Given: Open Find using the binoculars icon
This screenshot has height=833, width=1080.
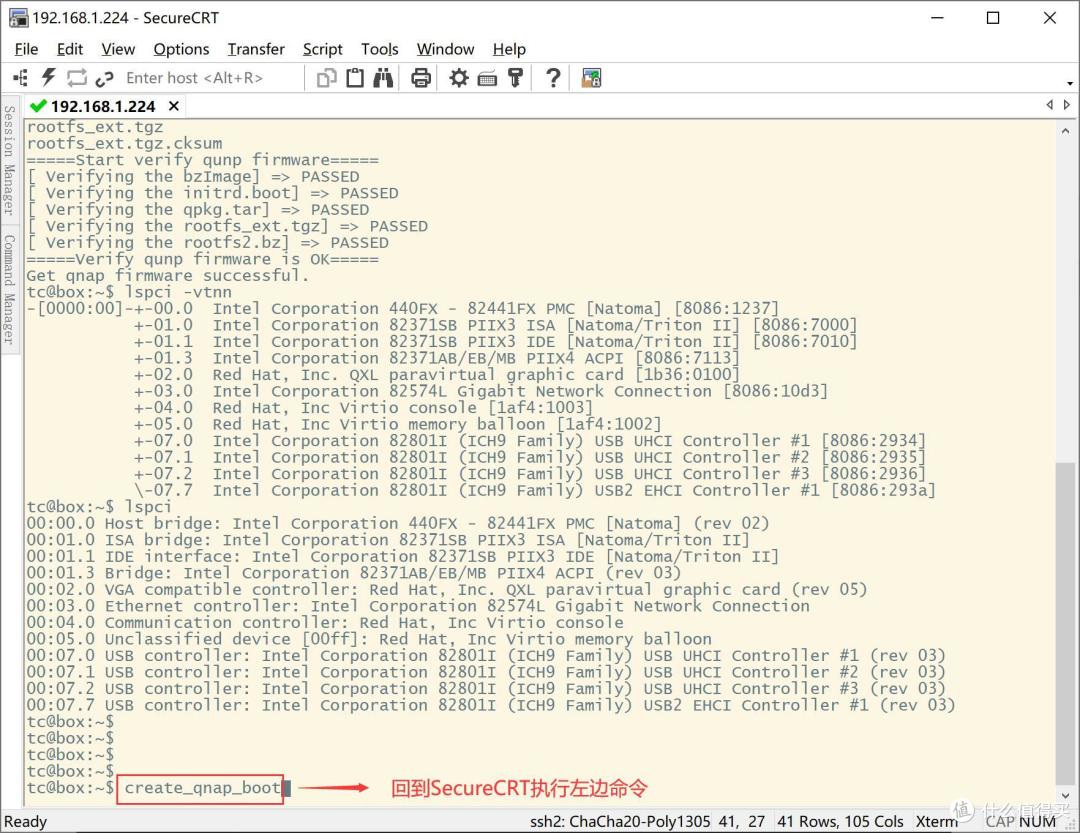Looking at the screenshot, I should point(384,78).
